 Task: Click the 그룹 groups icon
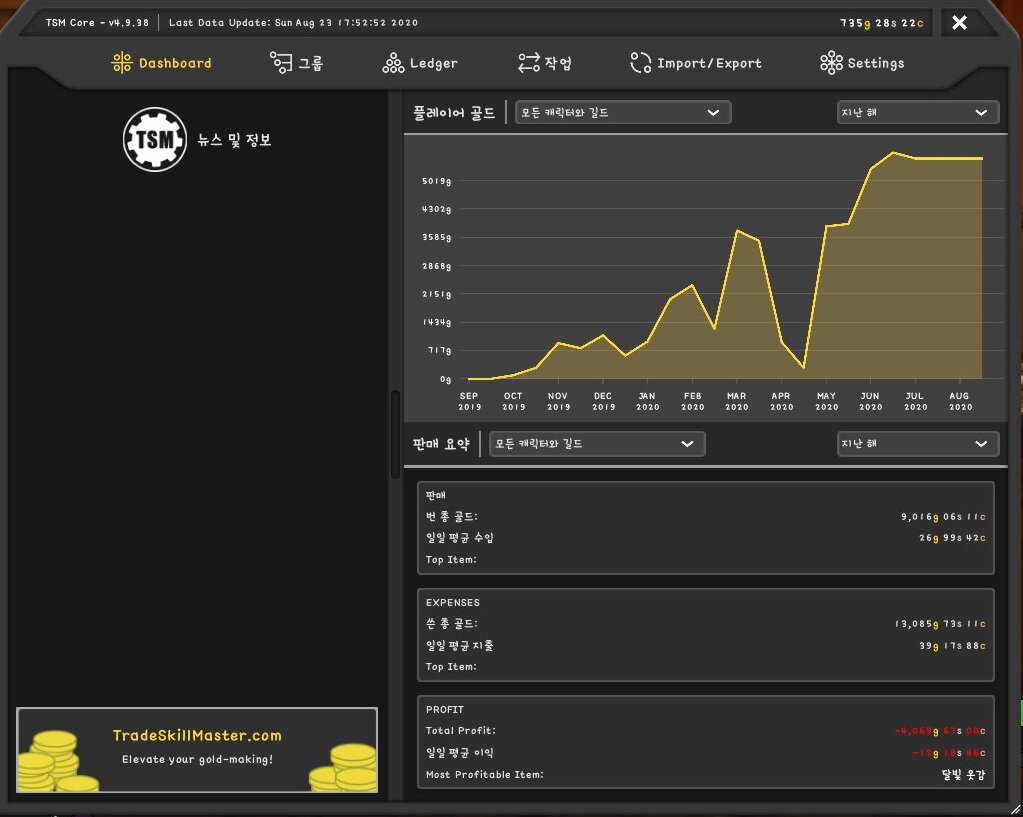(x=281, y=63)
